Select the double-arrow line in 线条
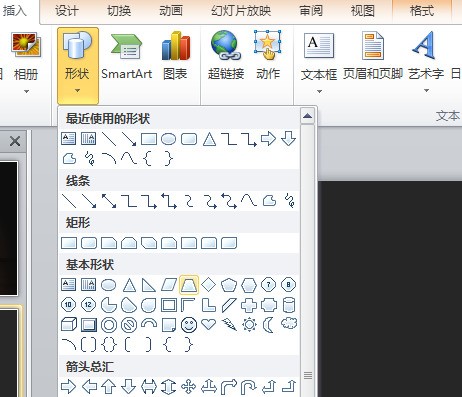Viewport: 462px width, 397px height. (x=109, y=201)
